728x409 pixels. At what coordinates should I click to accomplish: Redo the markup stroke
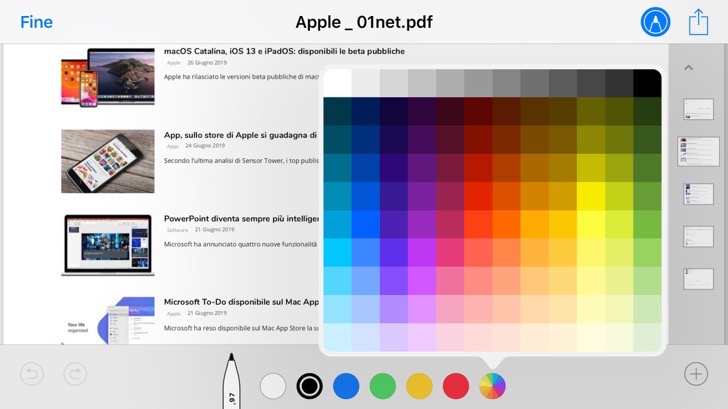click(x=75, y=374)
